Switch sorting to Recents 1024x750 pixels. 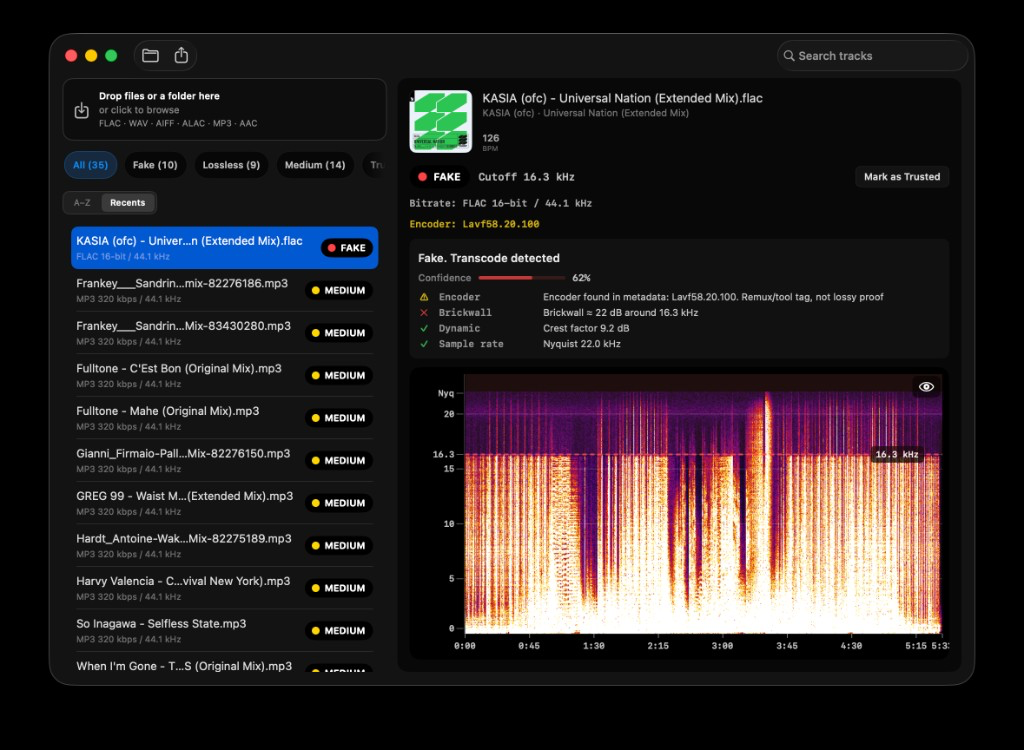tap(127, 203)
